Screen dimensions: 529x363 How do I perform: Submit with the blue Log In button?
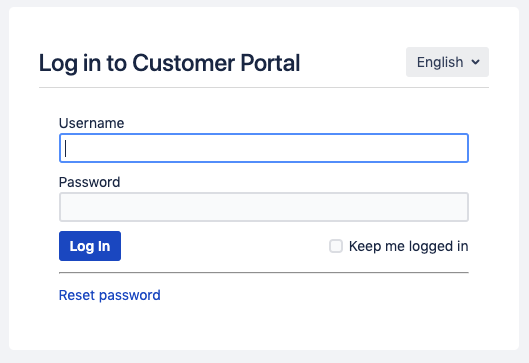pos(90,246)
